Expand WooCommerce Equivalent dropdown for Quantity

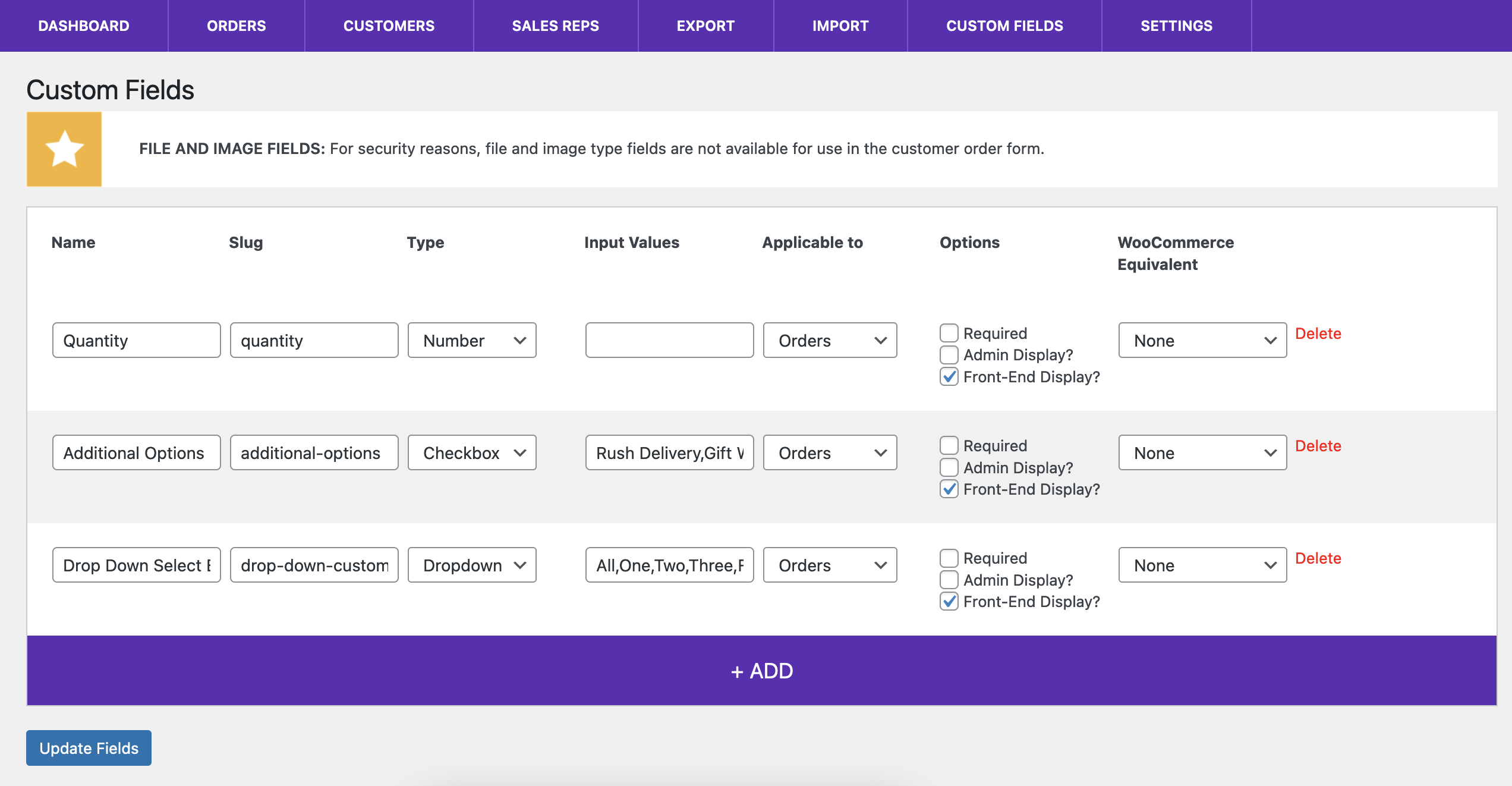tap(1201, 339)
